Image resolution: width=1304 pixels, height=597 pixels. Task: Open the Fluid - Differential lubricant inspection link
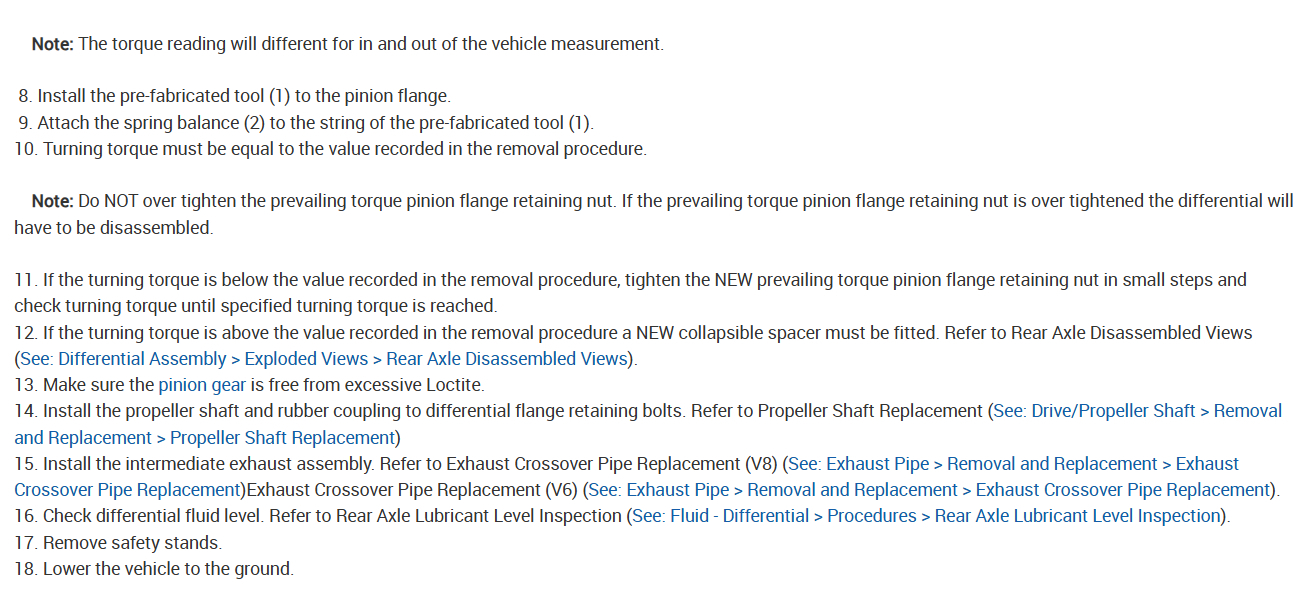(x=927, y=516)
